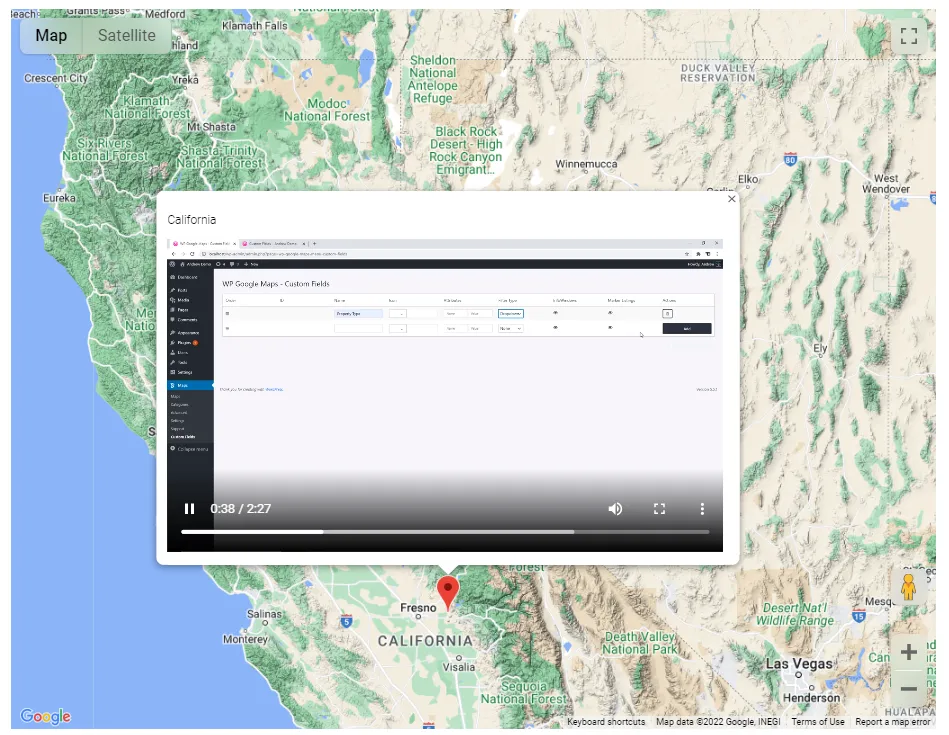Click the Las Vegas label
The height and width of the screenshot is (735, 949).
pyautogui.click(x=799, y=664)
